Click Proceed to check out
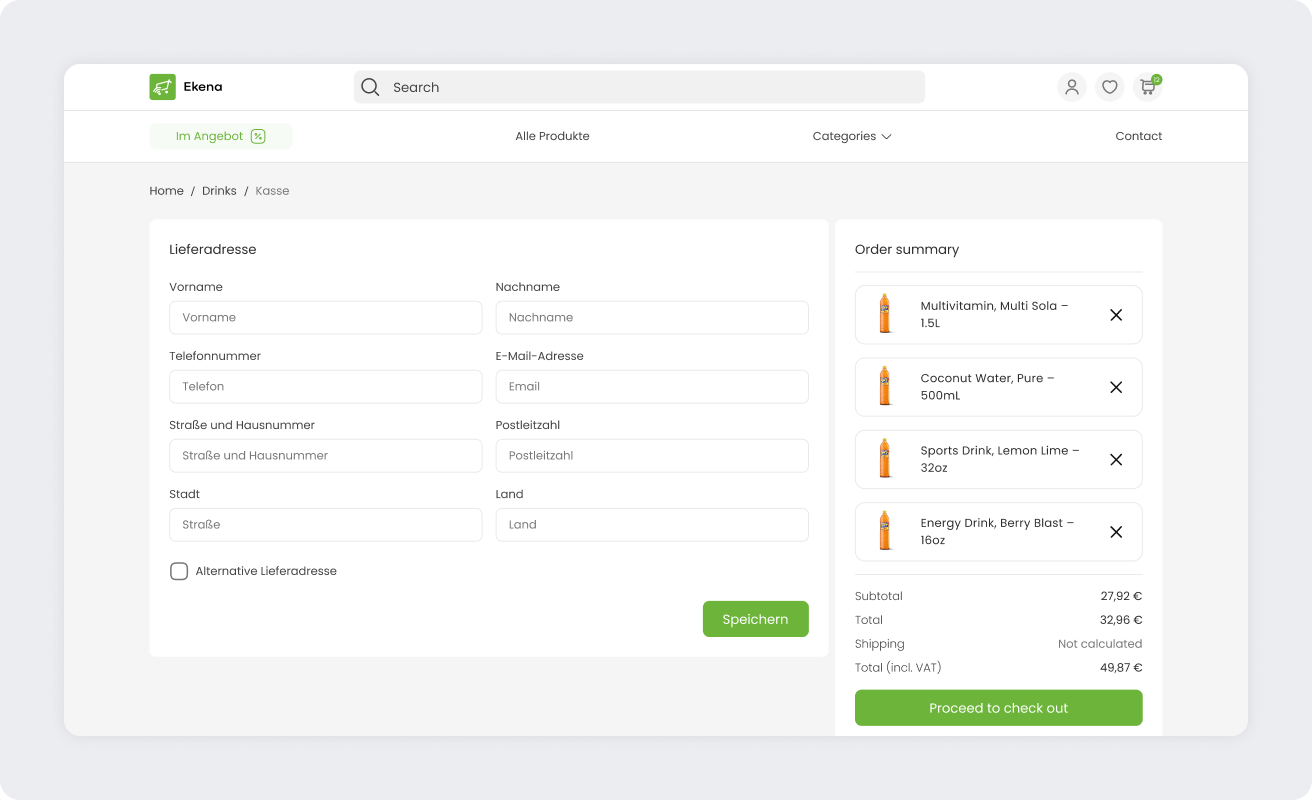The width and height of the screenshot is (1312, 800). (998, 708)
